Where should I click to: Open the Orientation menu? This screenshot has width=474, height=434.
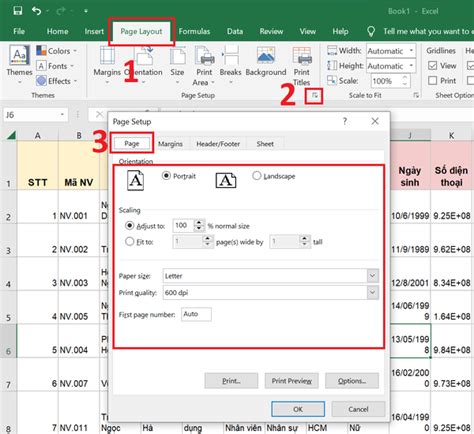coord(143,64)
